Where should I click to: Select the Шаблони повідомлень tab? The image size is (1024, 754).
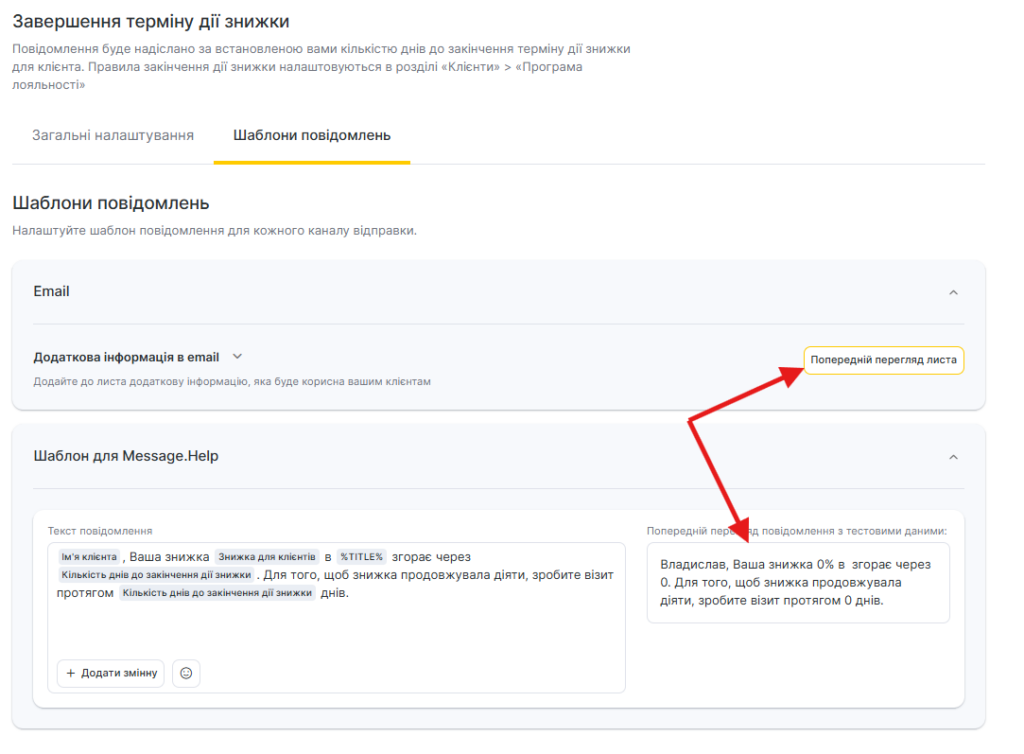[312, 135]
